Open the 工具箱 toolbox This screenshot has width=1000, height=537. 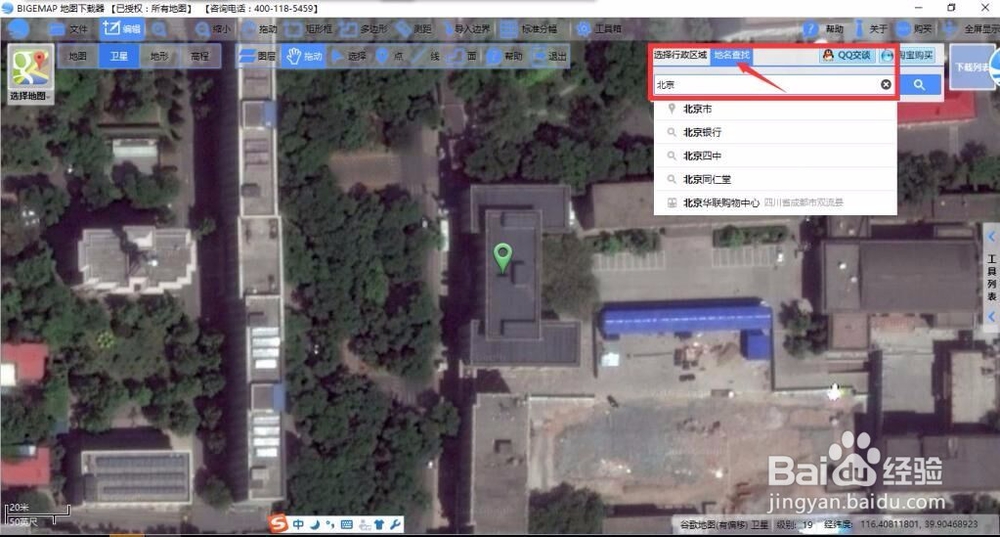click(599, 29)
